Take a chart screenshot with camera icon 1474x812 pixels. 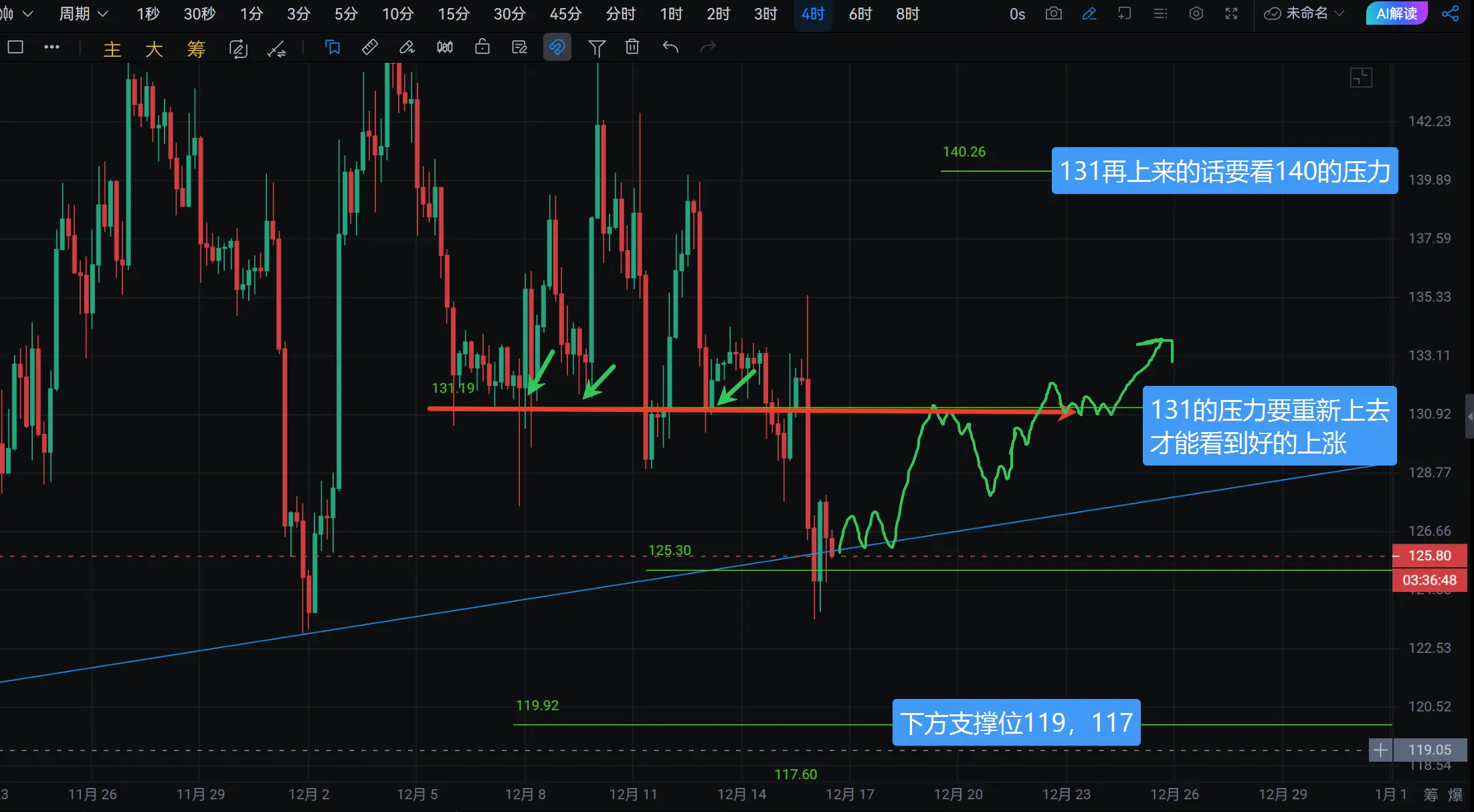(1053, 13)
